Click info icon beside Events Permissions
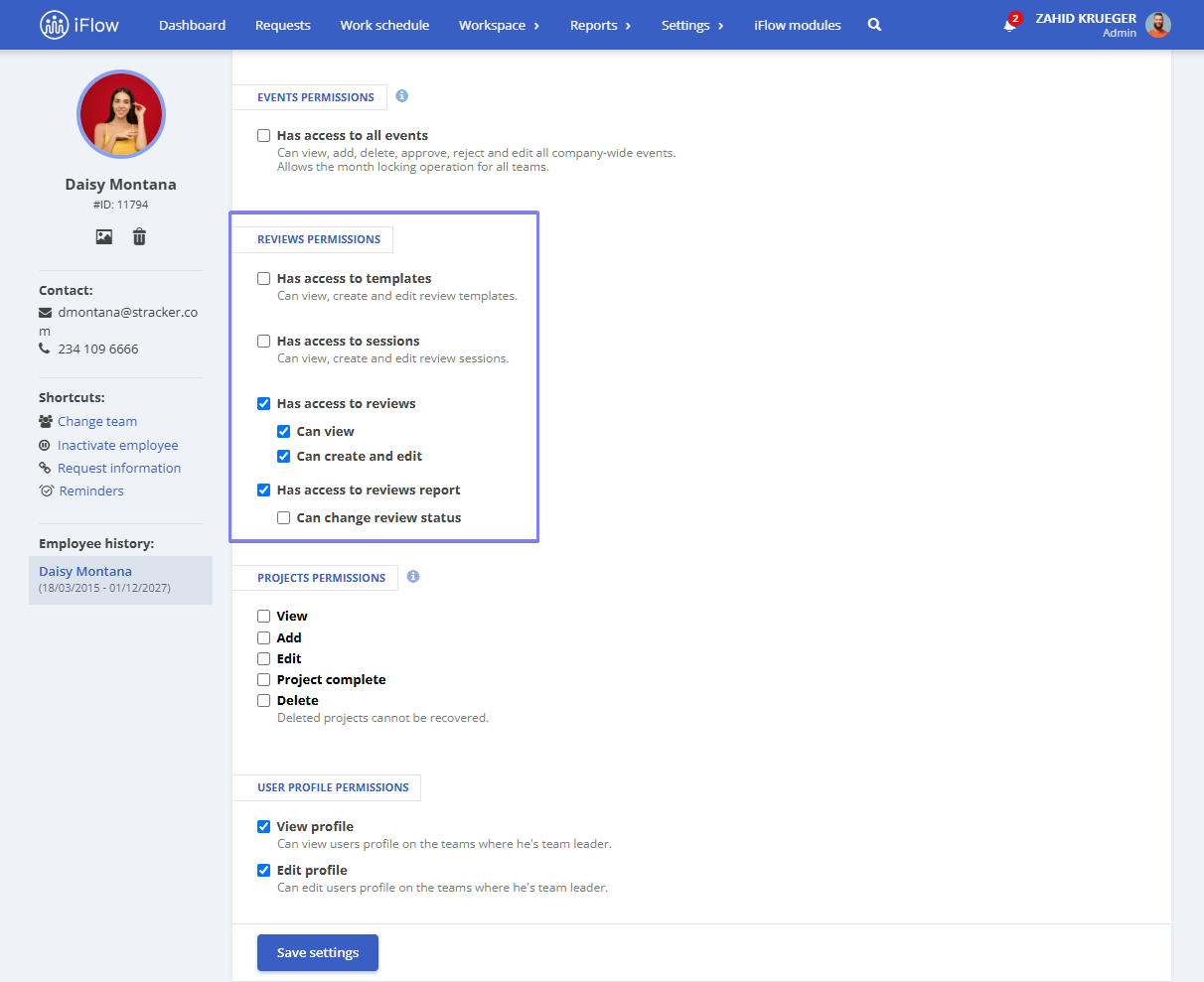 tap(401, 96)
